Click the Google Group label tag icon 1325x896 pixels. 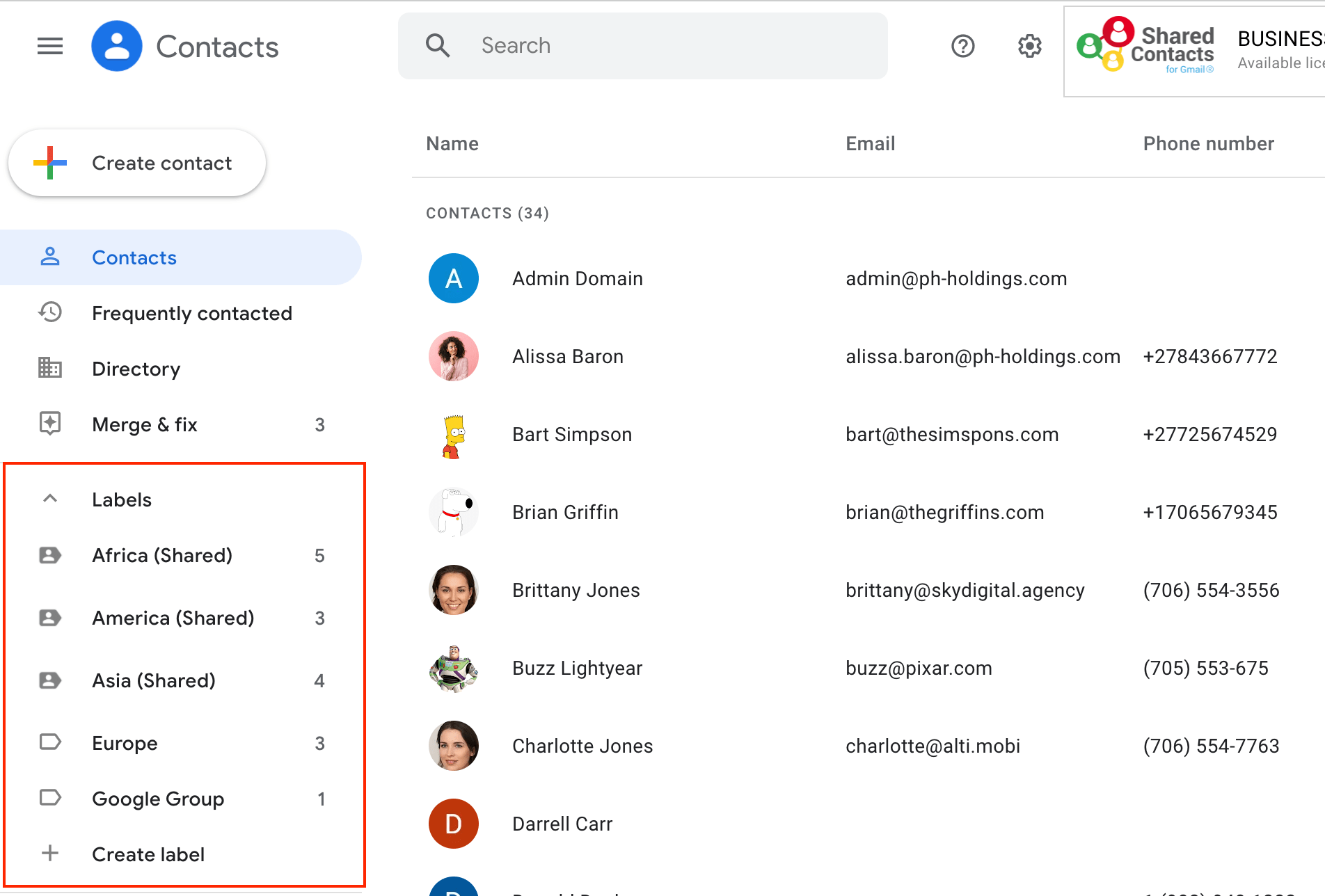[x=50, y=798]
